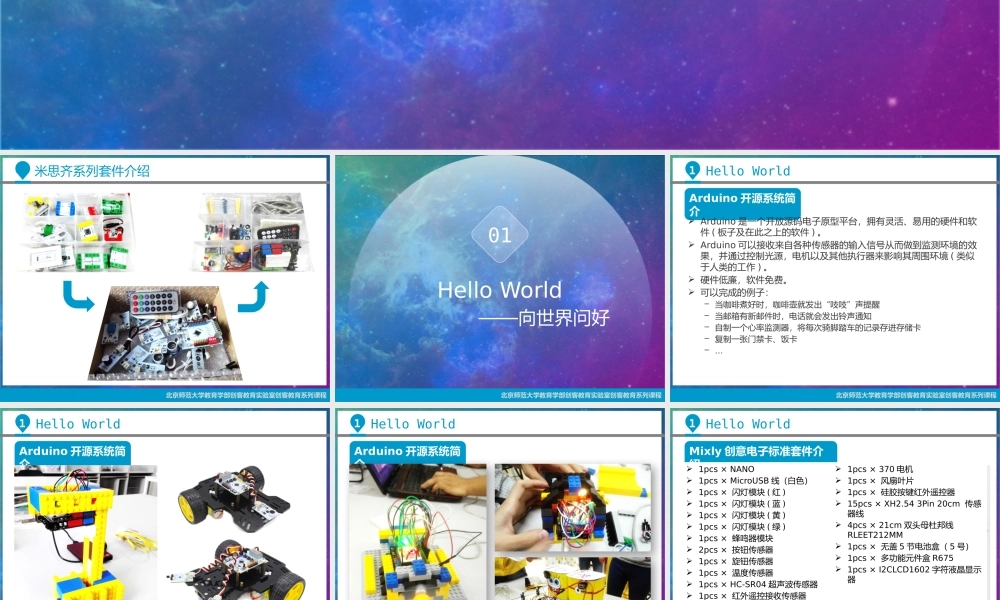
Task: Click the list row 1pcs × 蜂鸣器模块
Action: (735, 538)
